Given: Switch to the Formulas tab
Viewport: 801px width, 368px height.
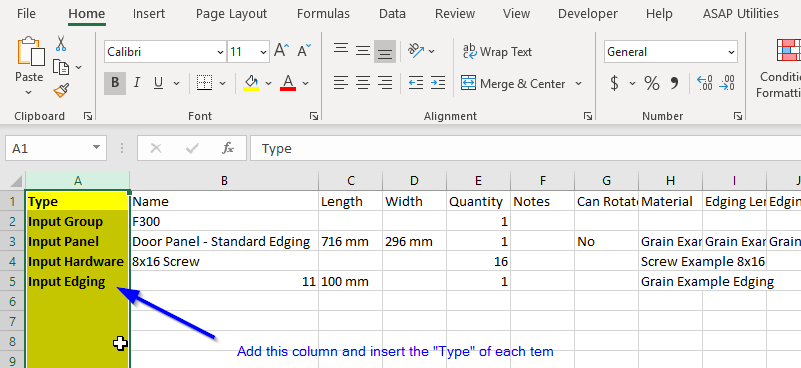Looking at the screenshot, I should [323, 14].
